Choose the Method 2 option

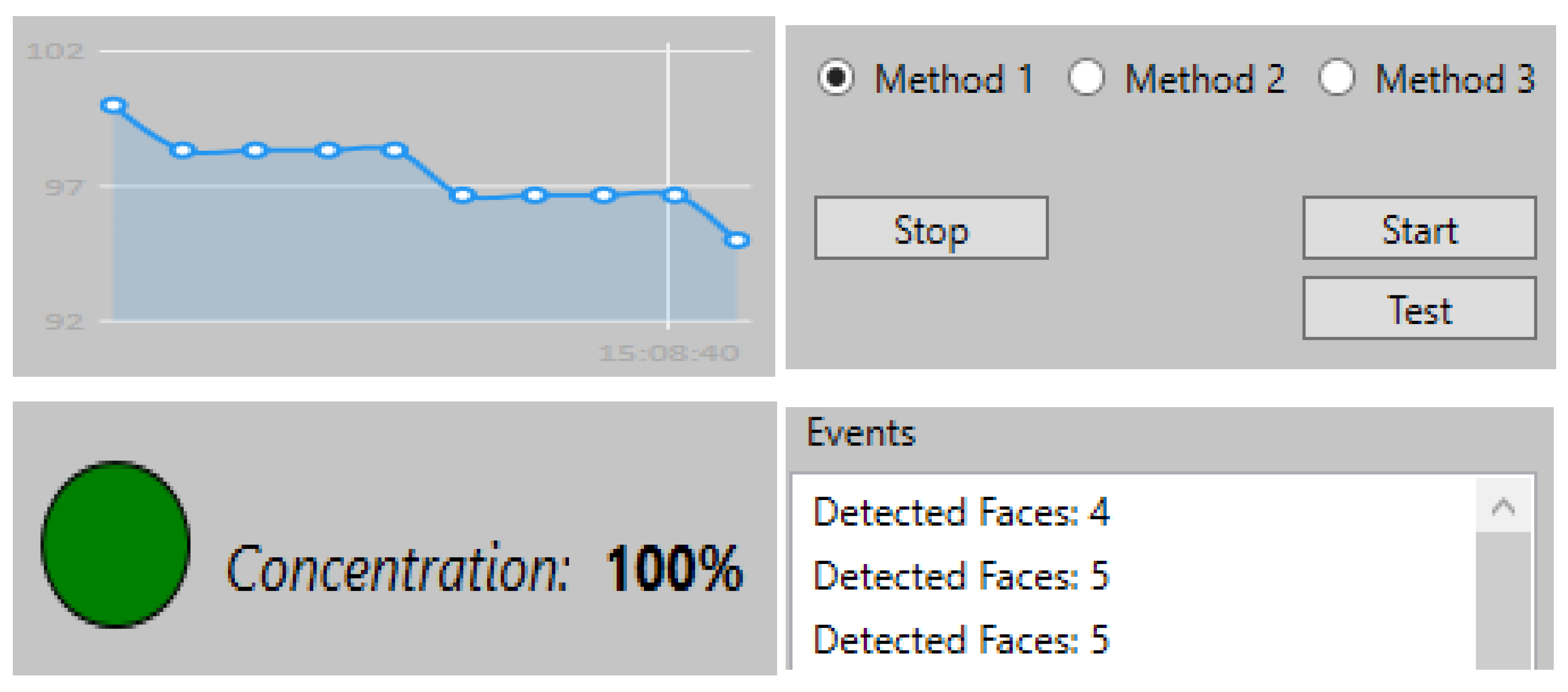coord(1086,78)
